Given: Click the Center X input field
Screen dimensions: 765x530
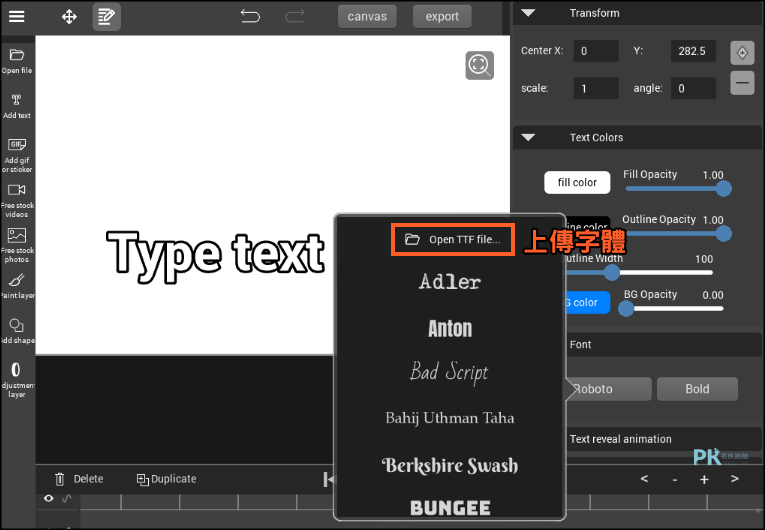Looking at the screenshot, I should pos(596,51).
